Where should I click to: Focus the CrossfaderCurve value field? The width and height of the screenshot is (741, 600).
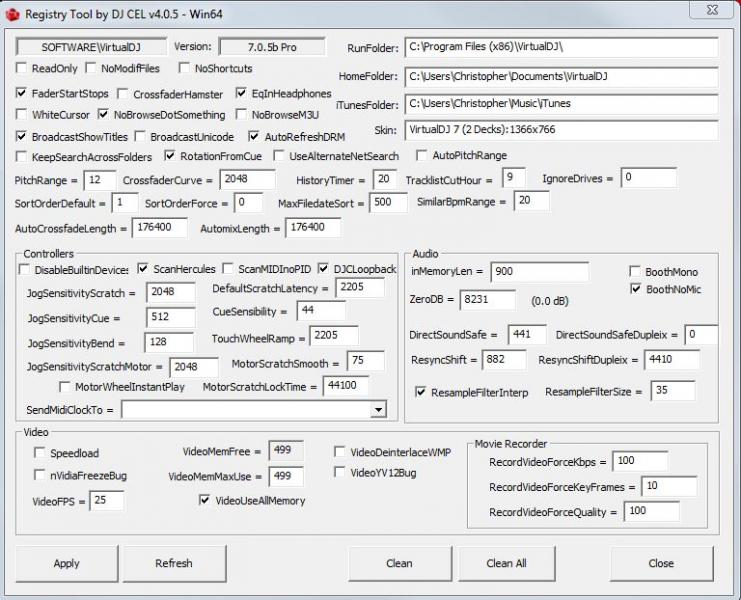[x=247, y=180]
